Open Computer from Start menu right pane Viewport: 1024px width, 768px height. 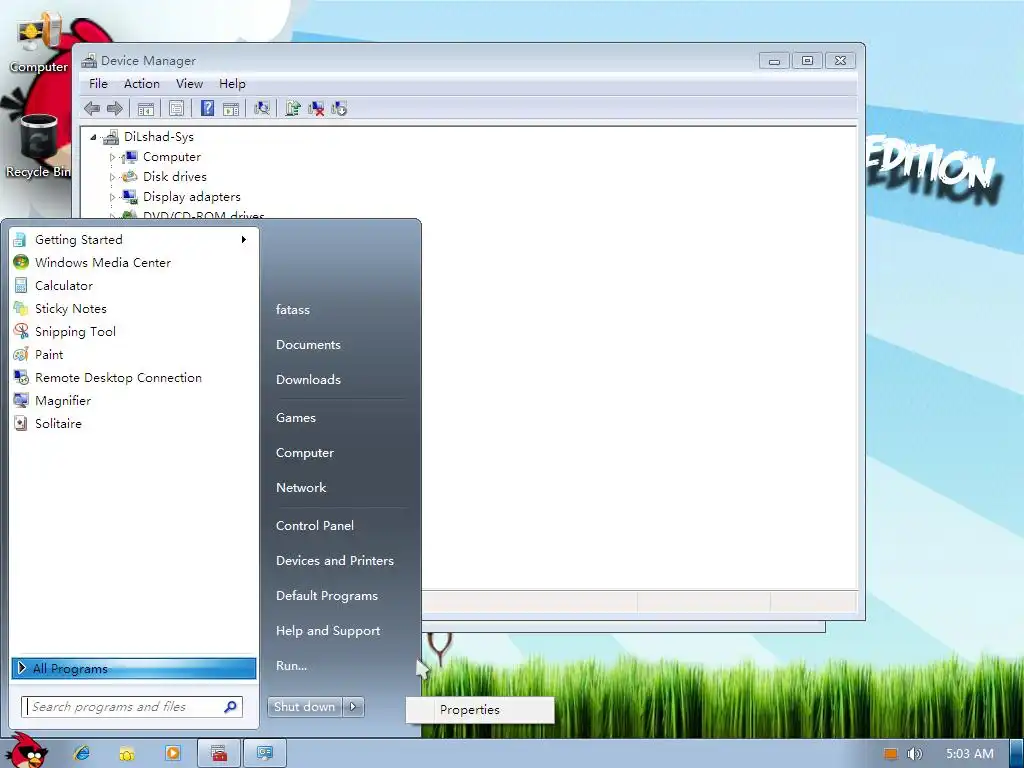click(x=304, y=453)
